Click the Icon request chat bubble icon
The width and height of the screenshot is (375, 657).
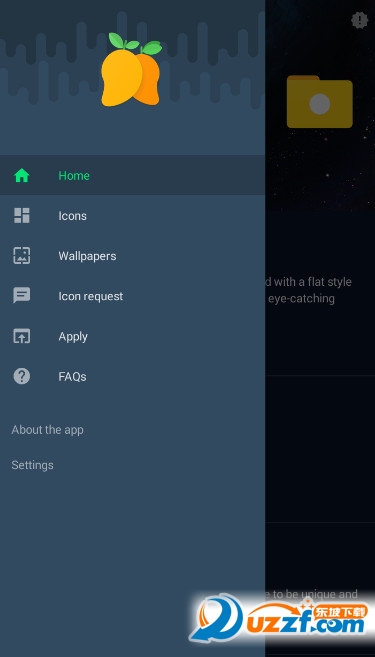(x=22, y=296)
